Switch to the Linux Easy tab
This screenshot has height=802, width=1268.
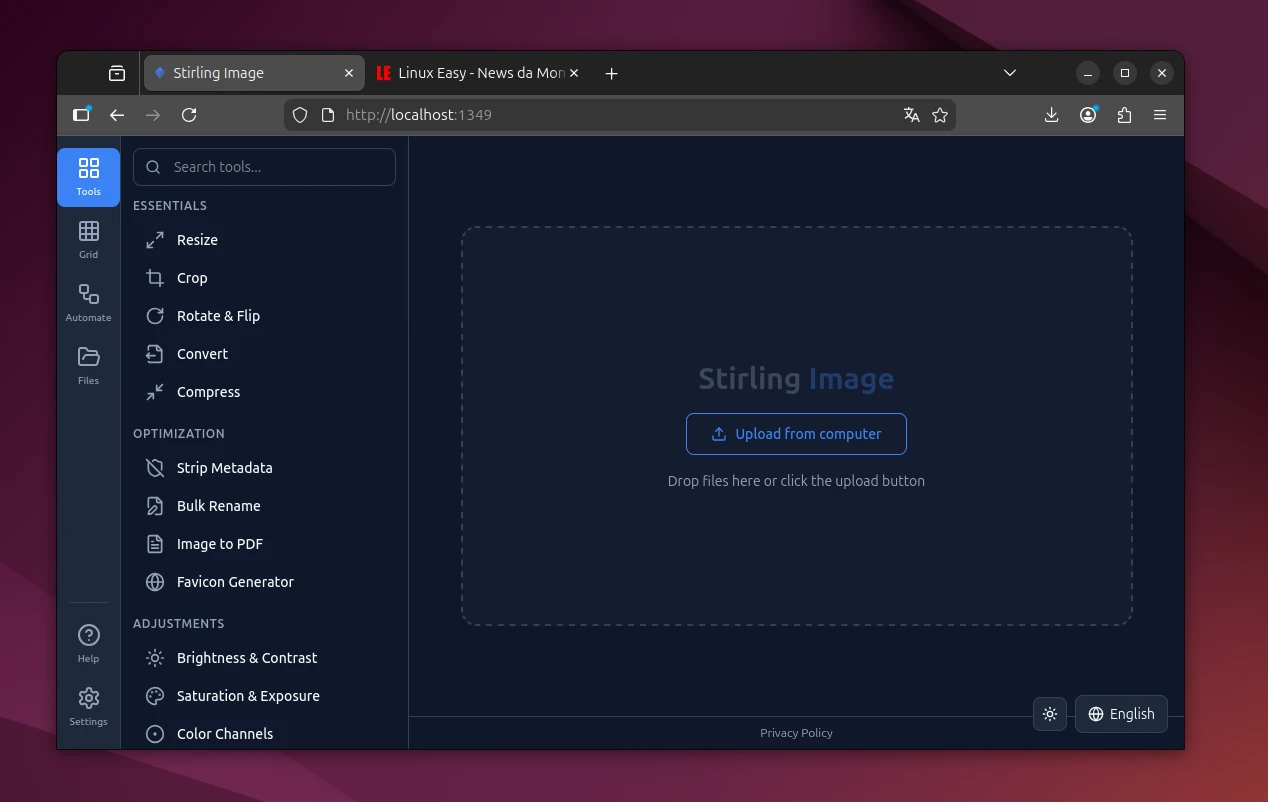coord(470,72)
